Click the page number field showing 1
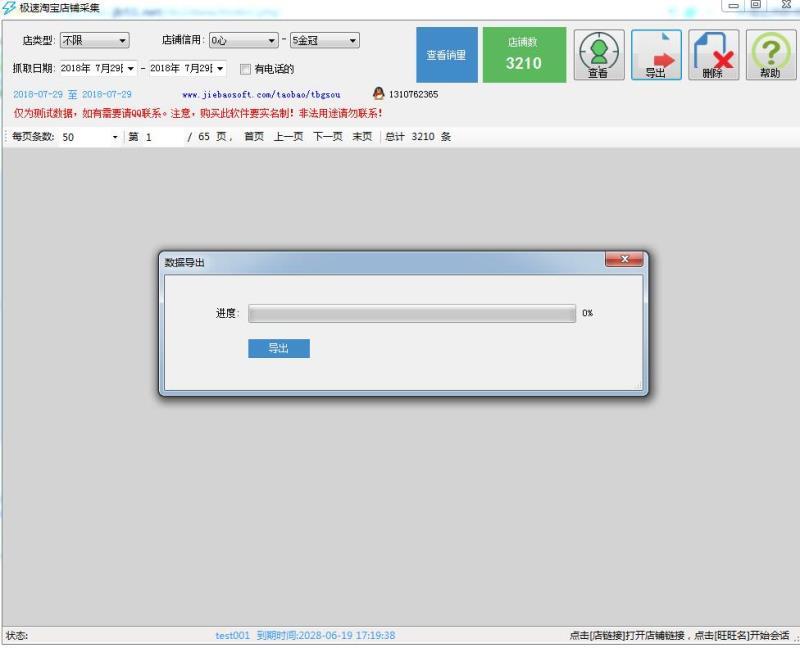This screenshot has width=800, height=648. (x=162, y=137)
